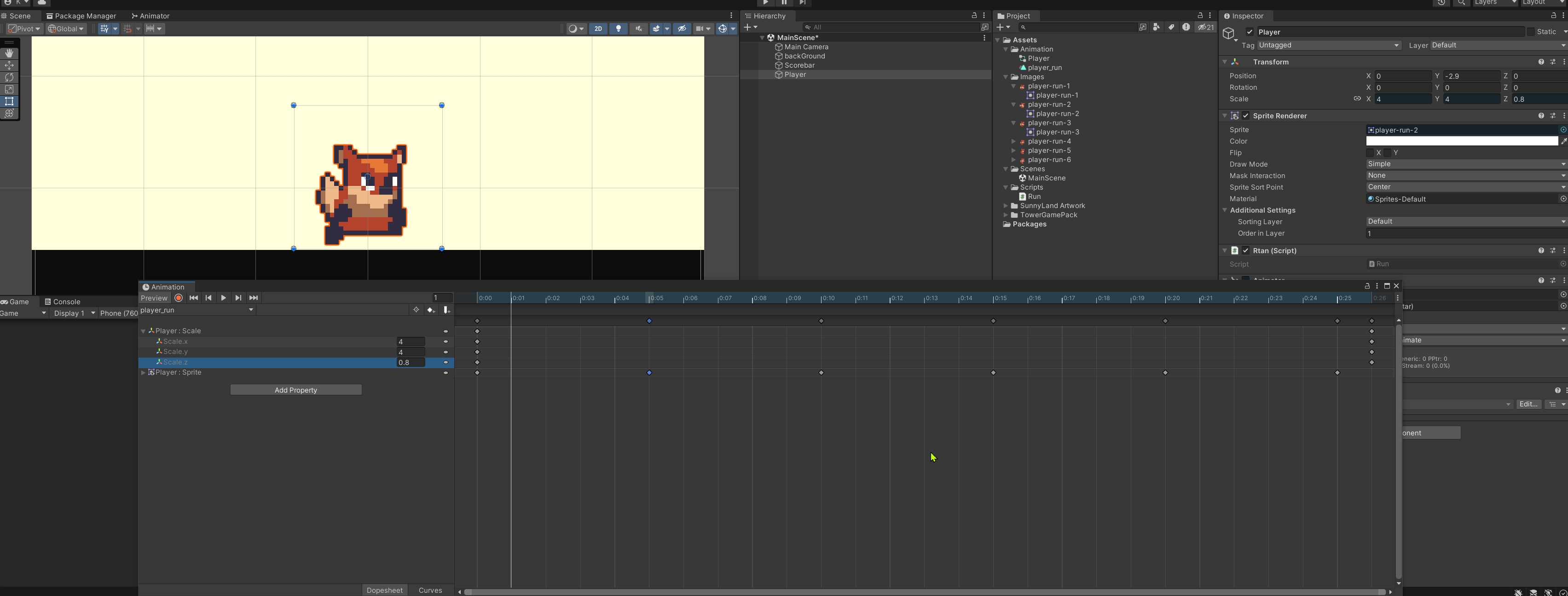This screenshot has width=1568, height=596.
Task: Open the player_run clip dropdown
Action: (197, 310)
